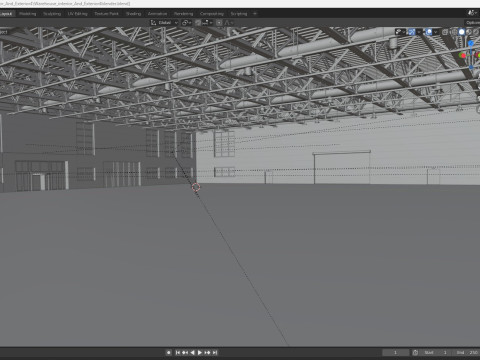Open the scene selector icon at top right

click(471, 13)
